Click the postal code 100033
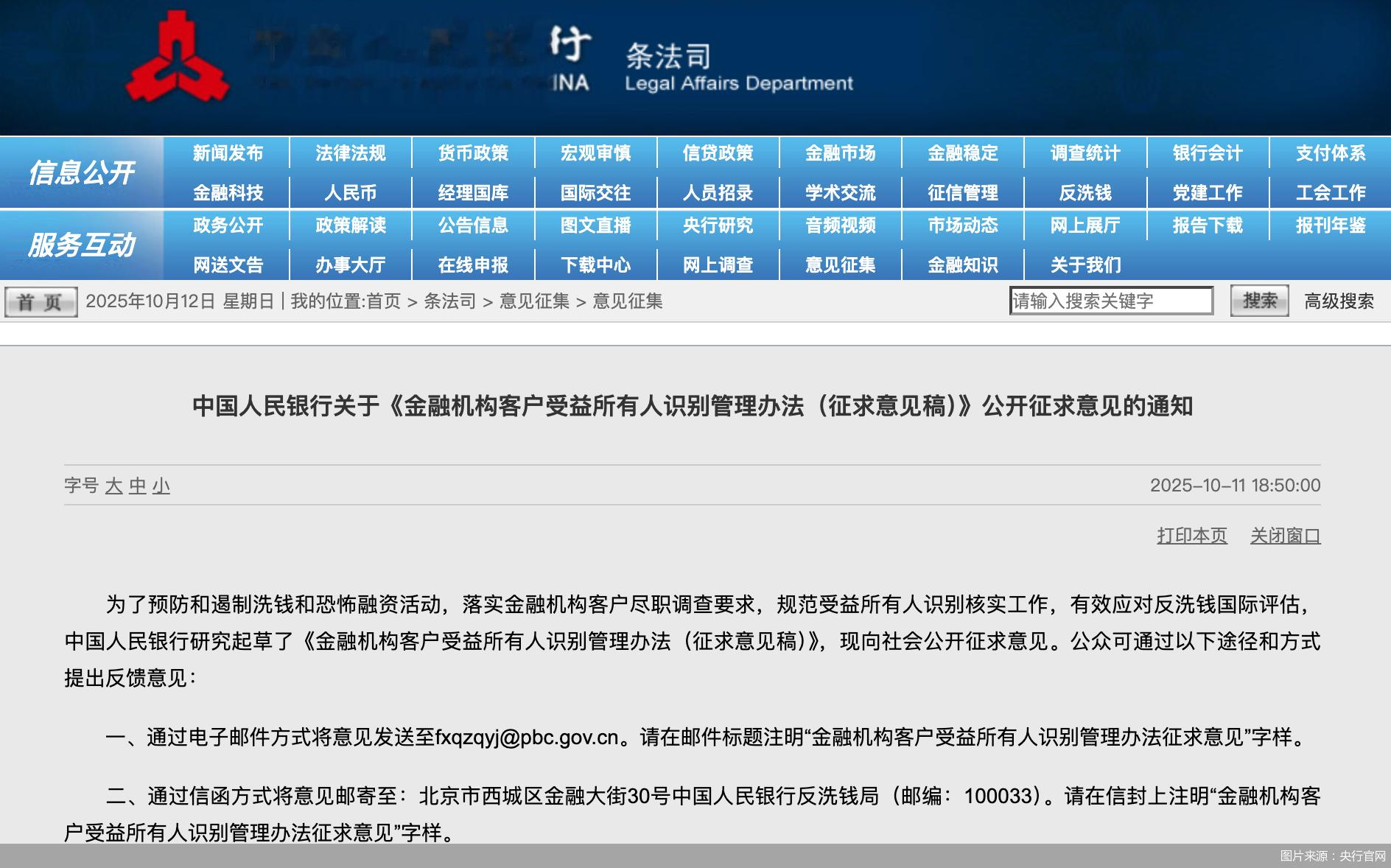The width and height of the screenshot is (1391, 868). click(x=998, y=796)
